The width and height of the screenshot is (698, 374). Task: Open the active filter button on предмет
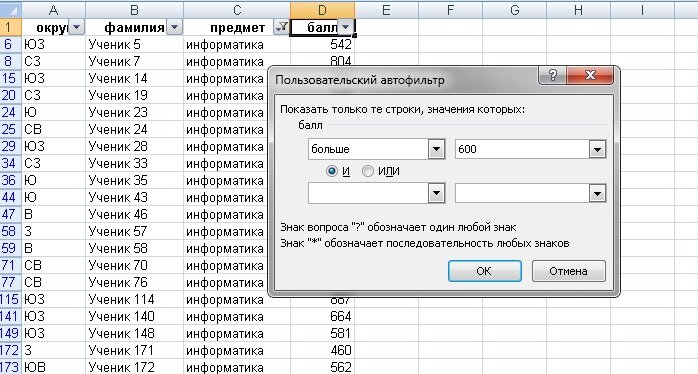click(282, 27)
